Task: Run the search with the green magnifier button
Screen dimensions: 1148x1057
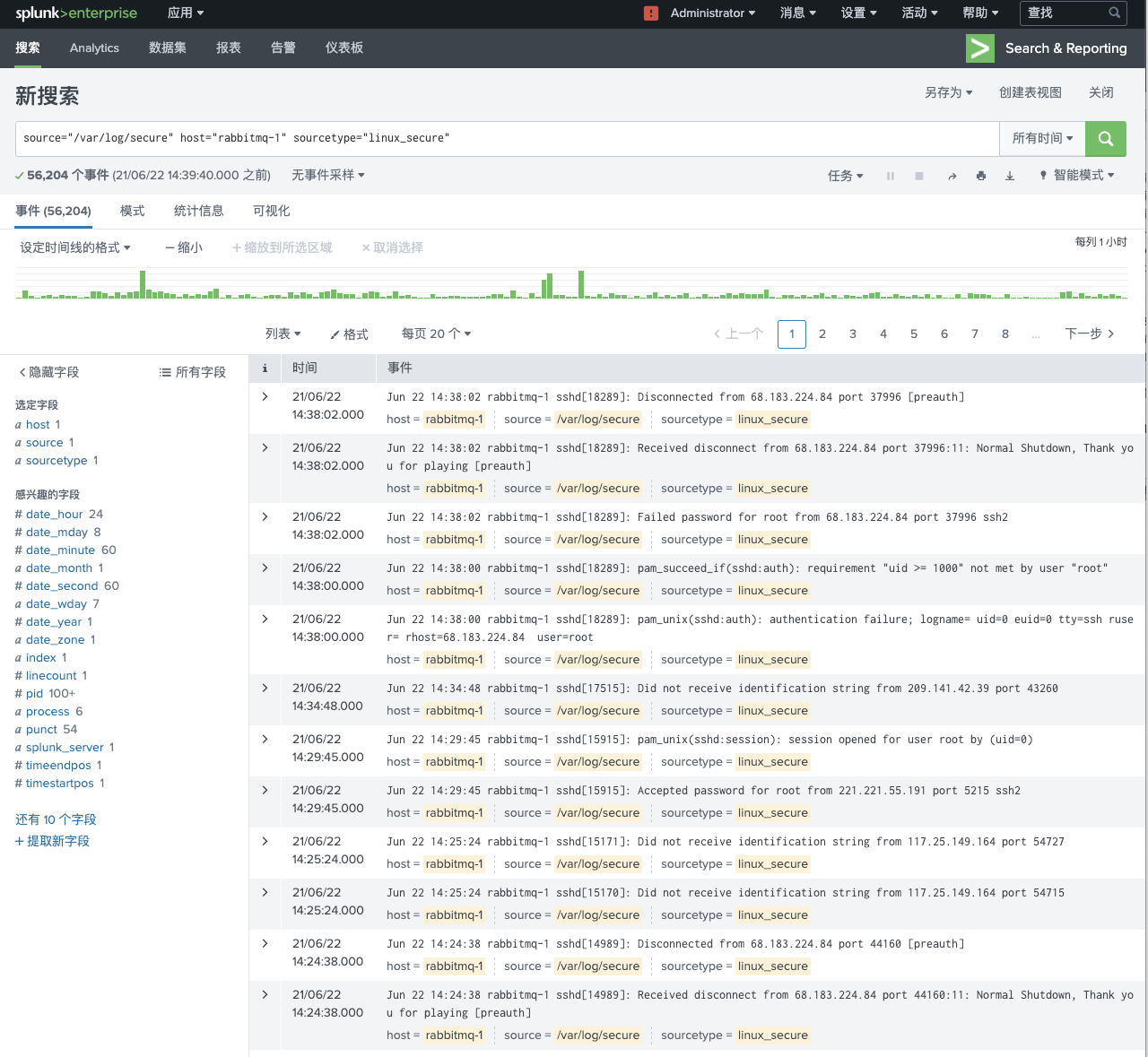Action: (x=1106, y=138)
